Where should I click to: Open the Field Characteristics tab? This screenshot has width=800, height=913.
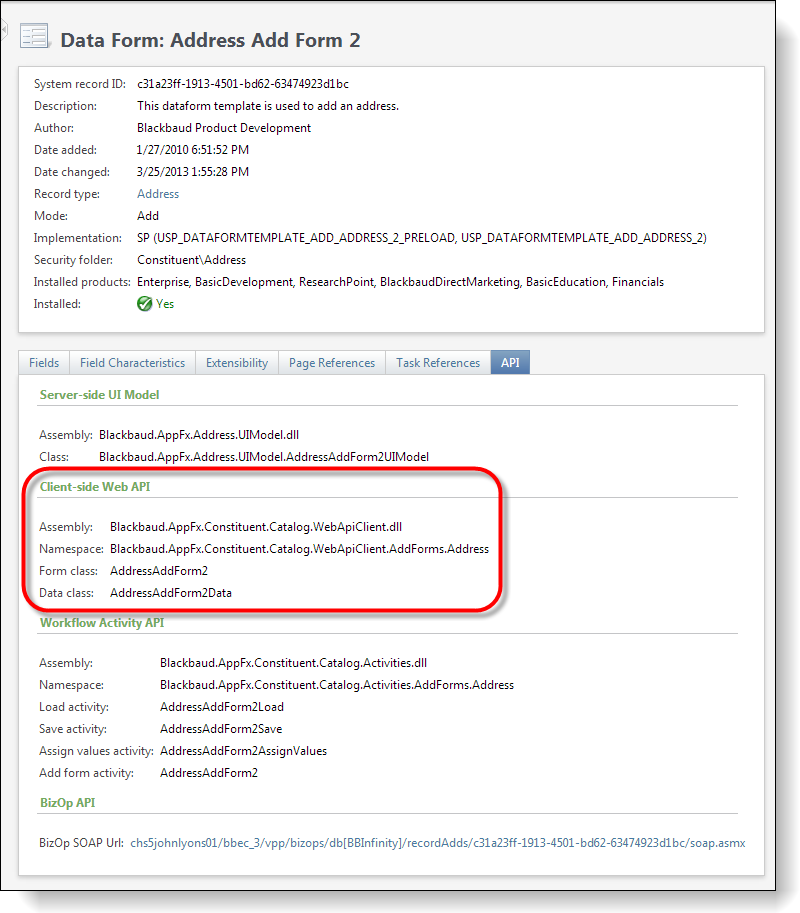132,363
